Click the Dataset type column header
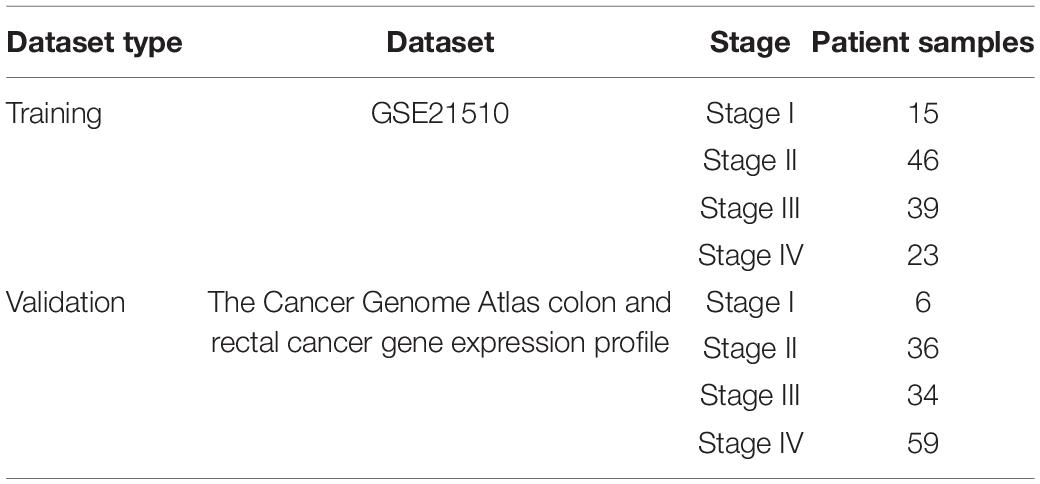 pyautogui.click(x=94, y=43)
